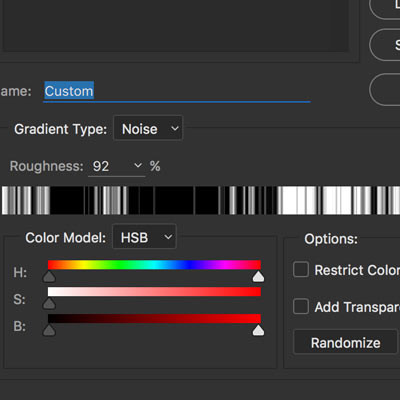Click the gradient Name field containing Custom
This screenshot has height=400, width=400.
pyautogui.click(x=177, y=91)
